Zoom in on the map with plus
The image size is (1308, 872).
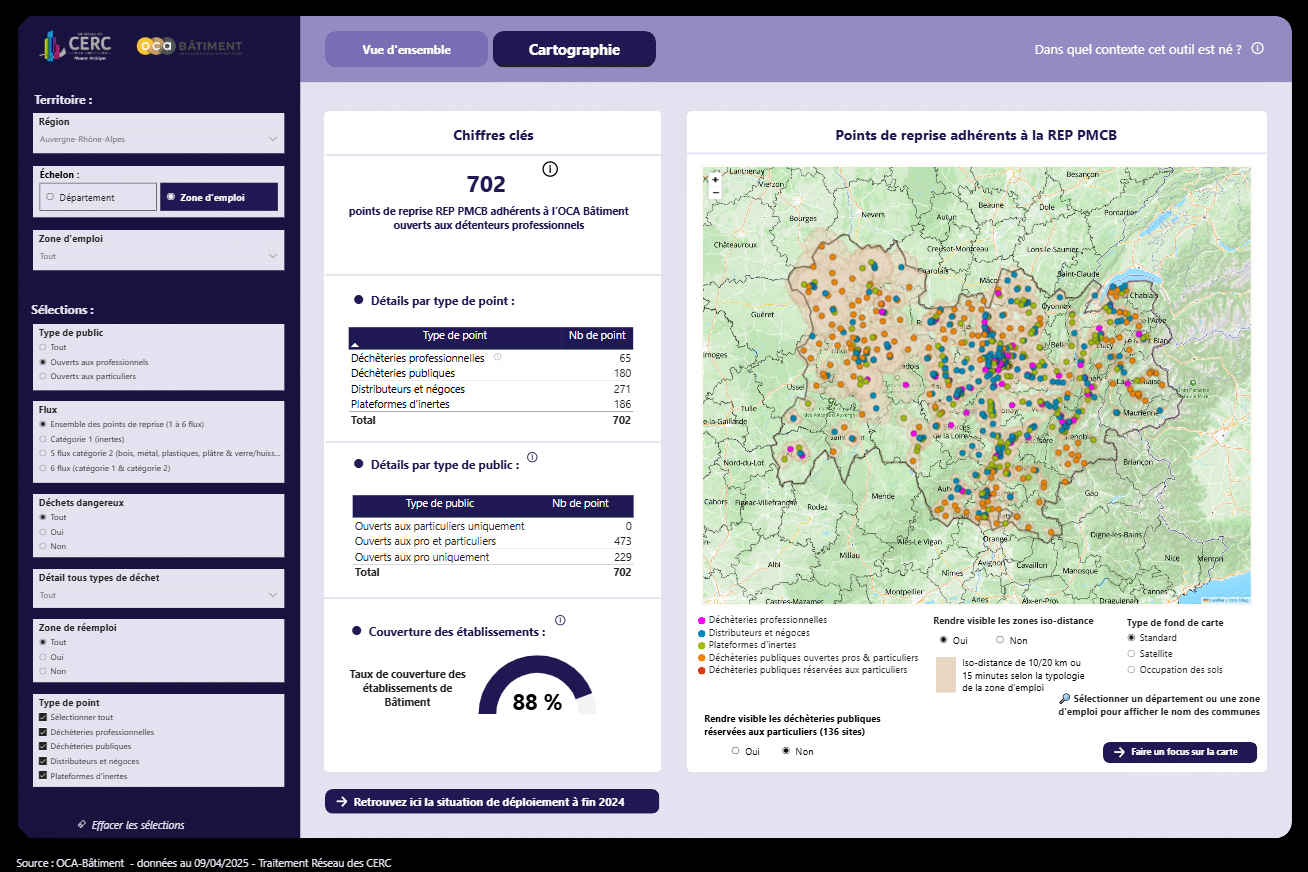(715, 180)
